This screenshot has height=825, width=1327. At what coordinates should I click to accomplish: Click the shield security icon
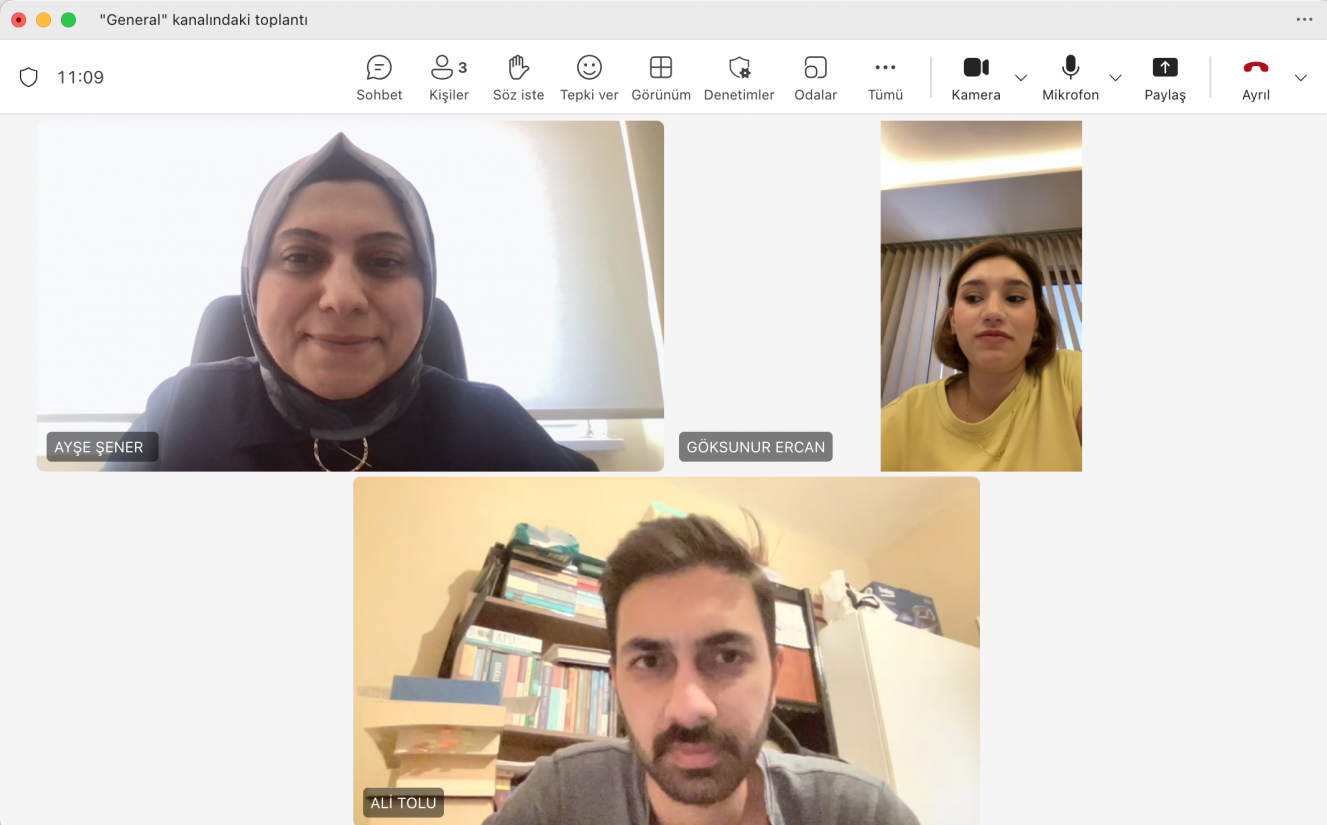pyautogui.click(x=29, y=77)
